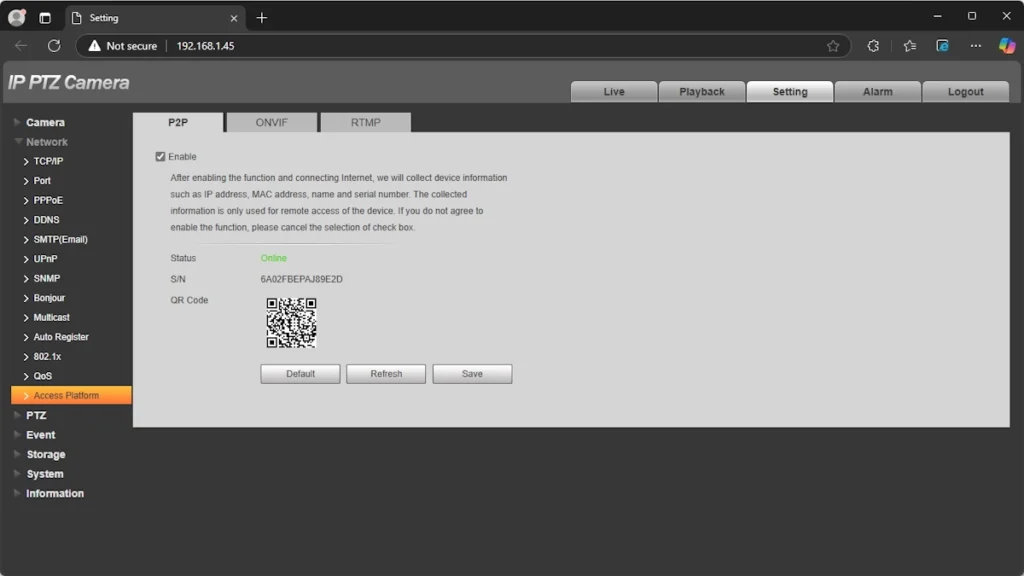Open browser settings and more menu
This screenshot has height=576, width=1024.
coord(976,46)
